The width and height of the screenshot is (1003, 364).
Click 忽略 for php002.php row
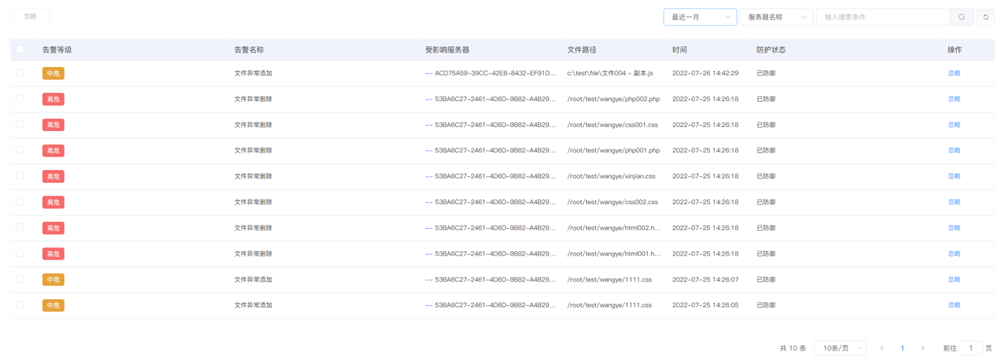pos(954,99)
